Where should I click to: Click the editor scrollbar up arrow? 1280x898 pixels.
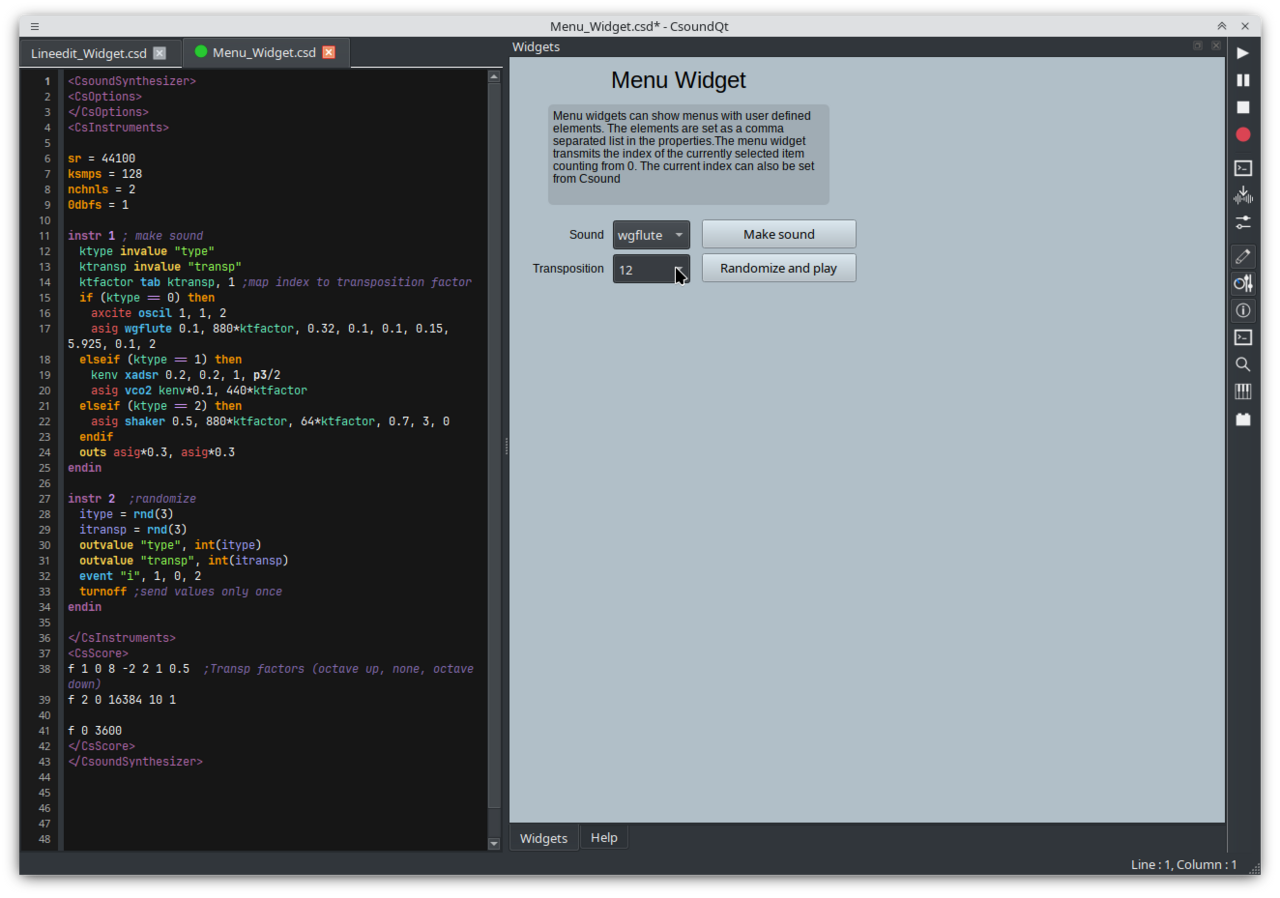pyautogui.click(x=494, y=76)
